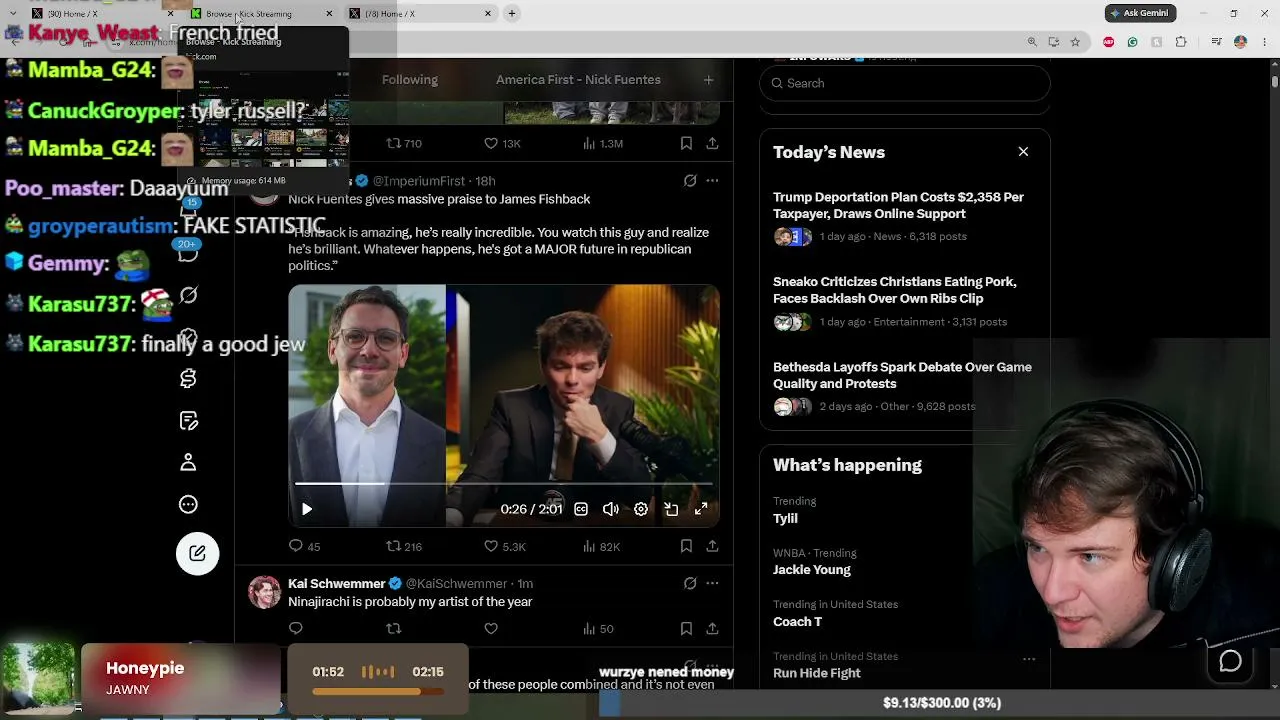
Task: Open Grok icon in the X sidebar
Action: 188,296
